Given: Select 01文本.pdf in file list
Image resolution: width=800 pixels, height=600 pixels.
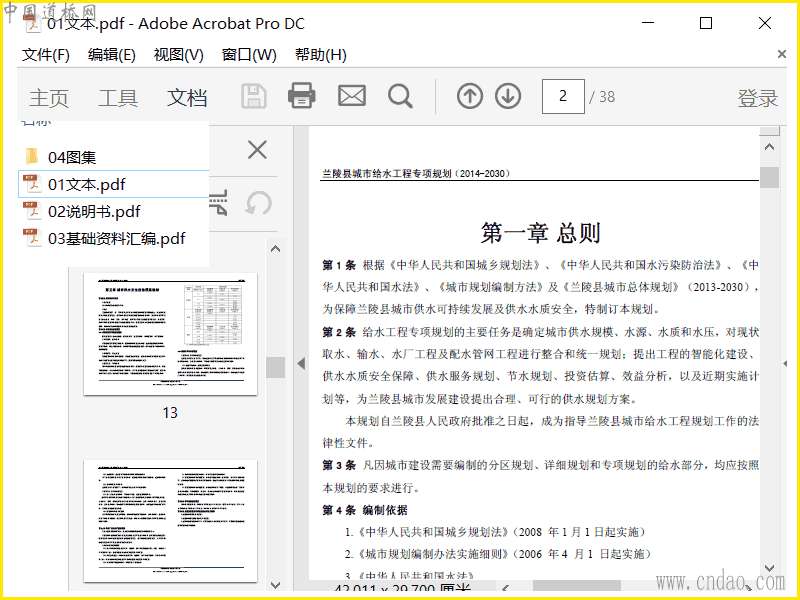Looking at the screenshot, I should (x=113, y=184).
